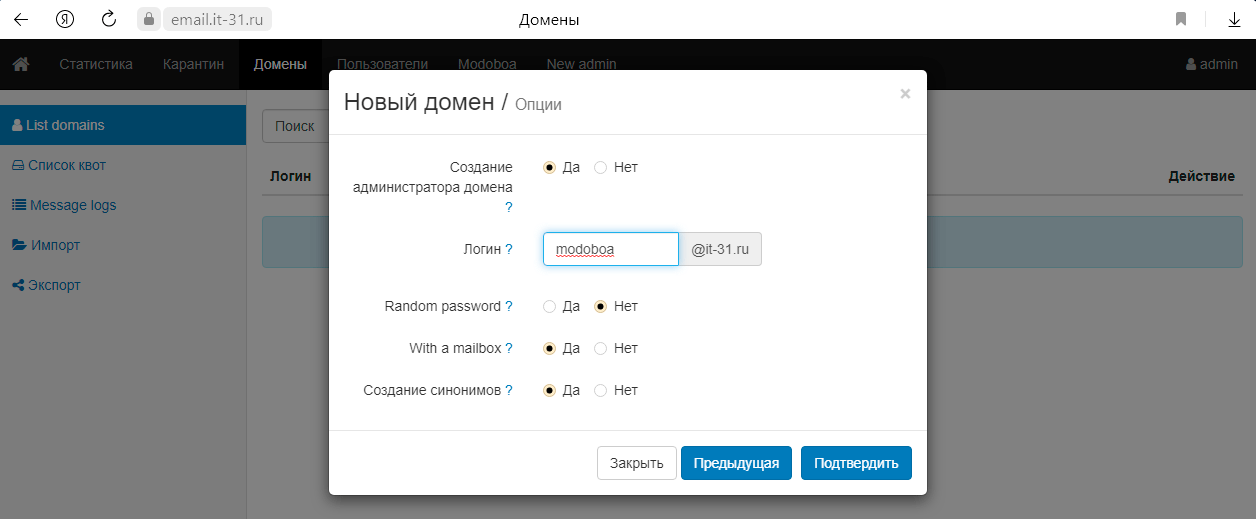Click help icon next to Random password
1256x519 pixels.
pos(509,306)
